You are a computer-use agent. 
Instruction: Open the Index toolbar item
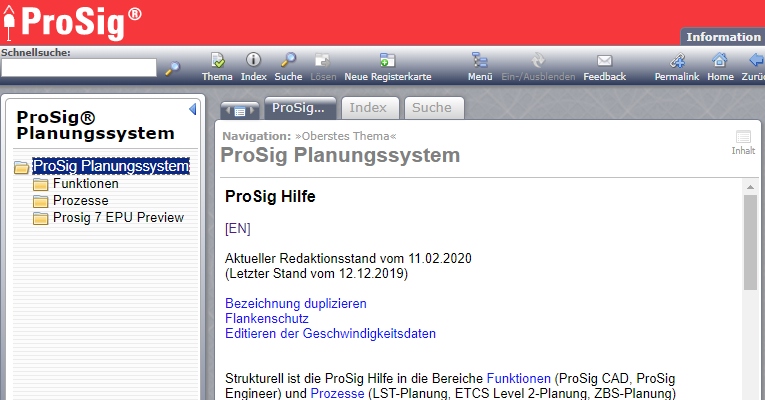(x=254, y=67)
